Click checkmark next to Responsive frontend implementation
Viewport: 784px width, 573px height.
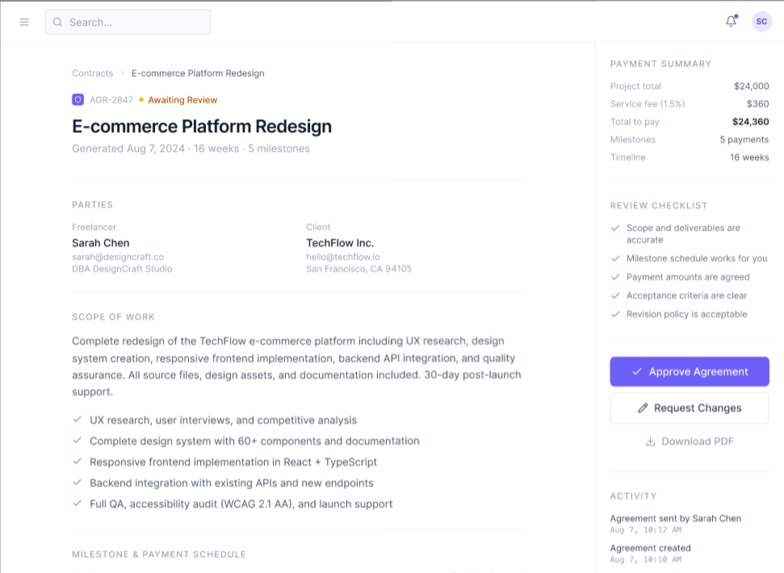point(77,462)
